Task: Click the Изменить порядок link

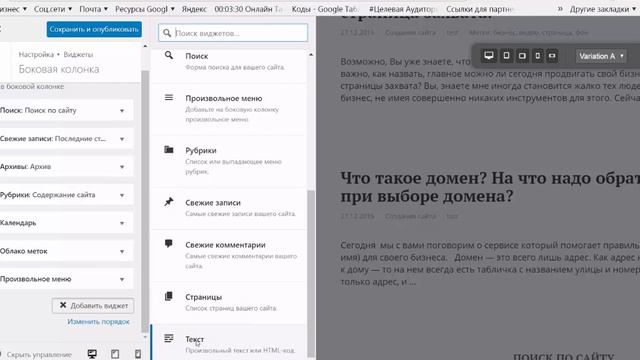Action: pos(98,322)
